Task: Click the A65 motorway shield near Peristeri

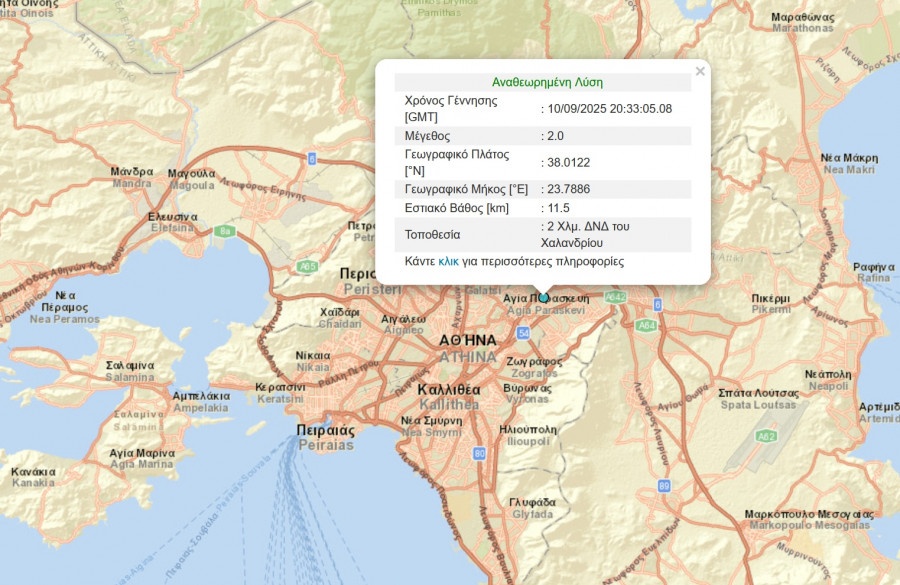Action: [308, 265]
